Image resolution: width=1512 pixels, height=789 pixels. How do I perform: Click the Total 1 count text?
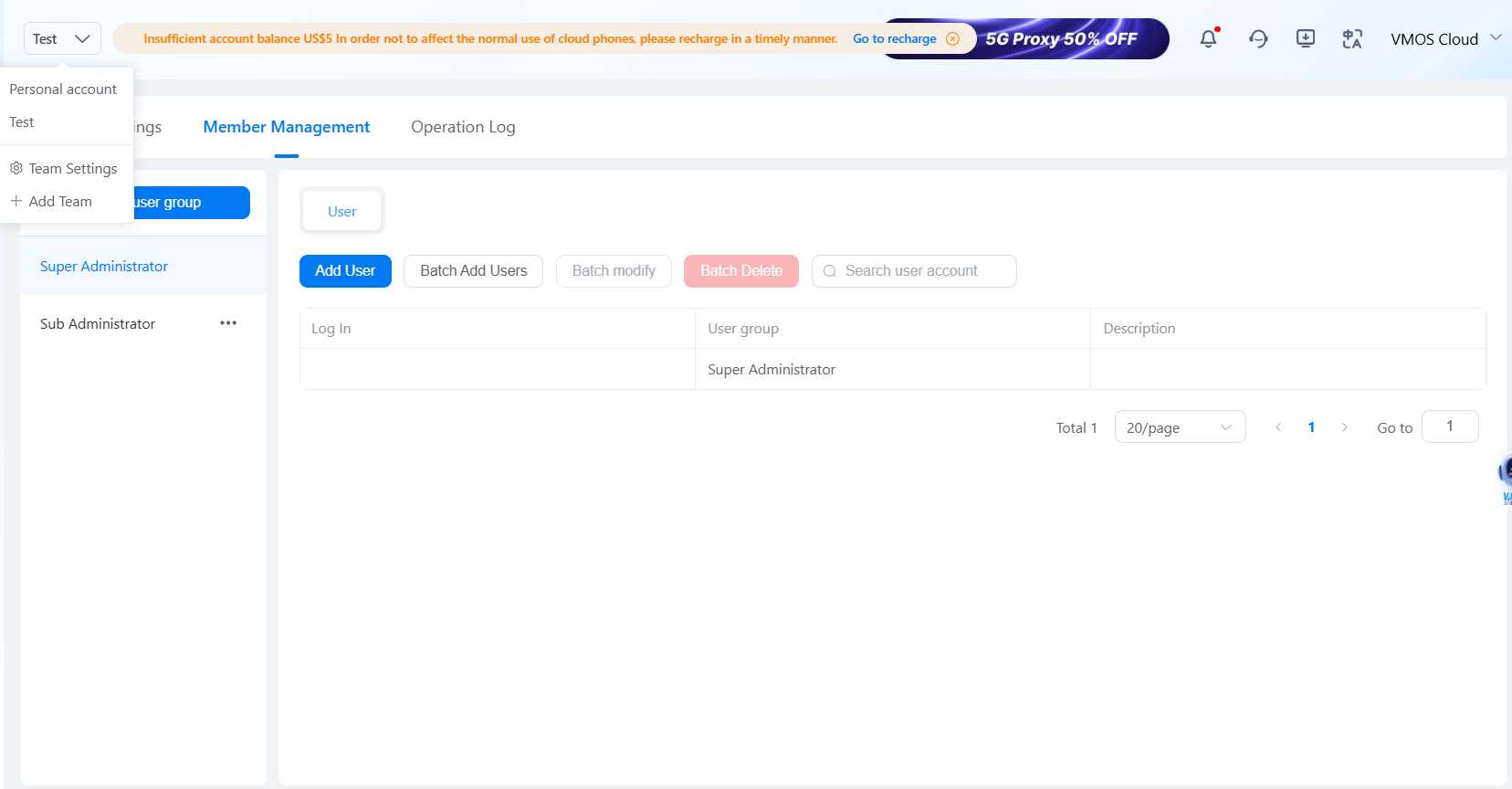[1076, 427]
